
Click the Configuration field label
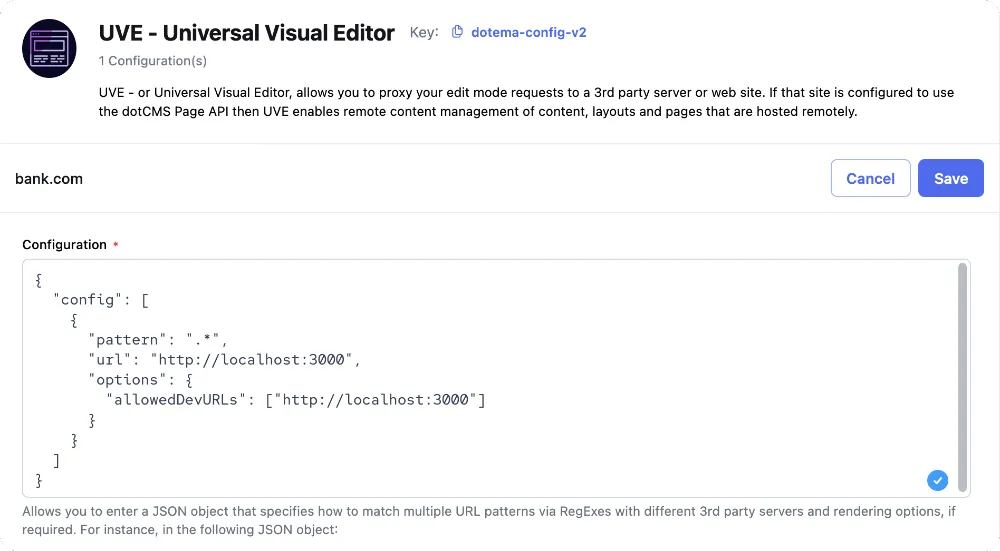tap(64, 244)
